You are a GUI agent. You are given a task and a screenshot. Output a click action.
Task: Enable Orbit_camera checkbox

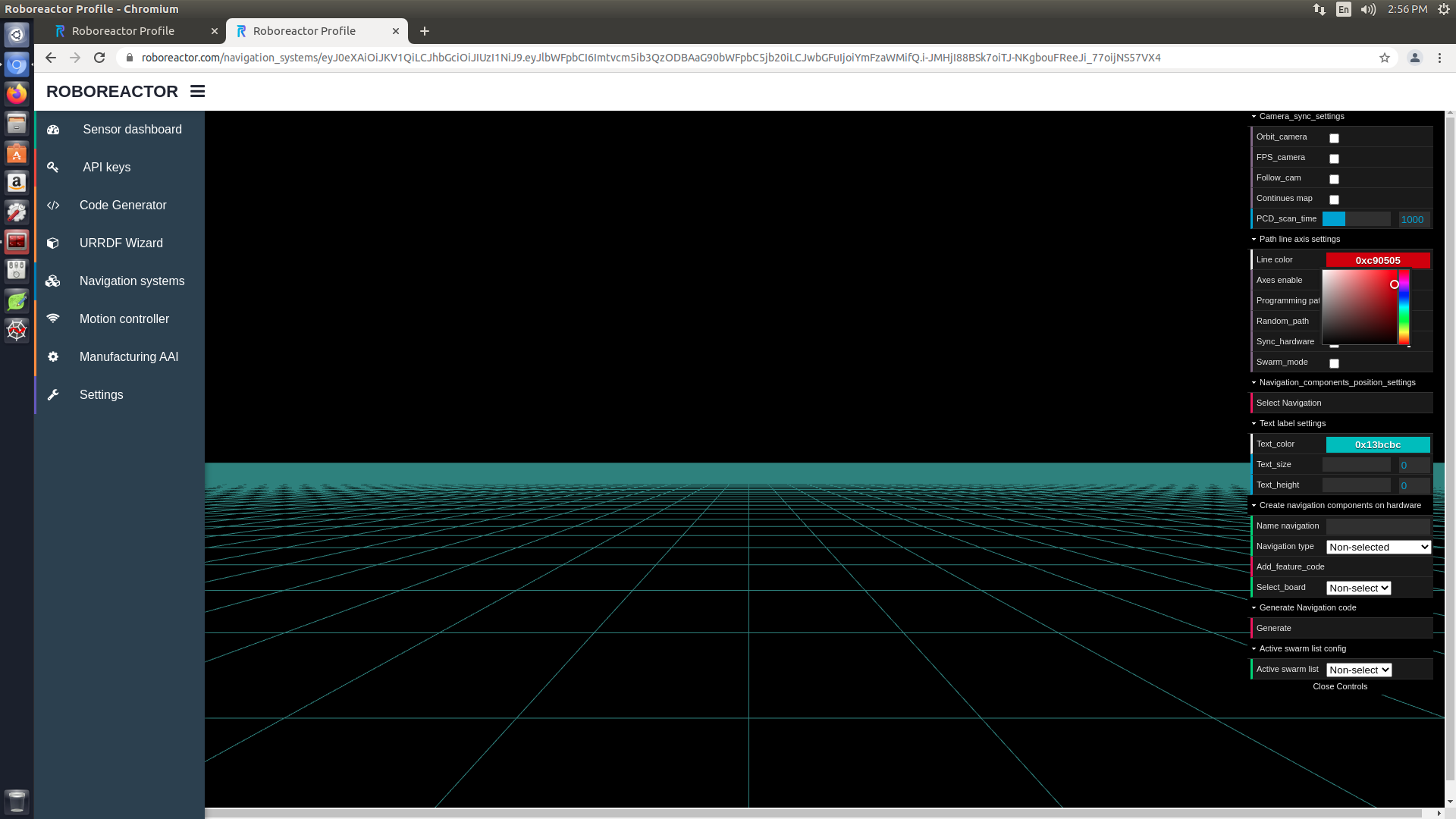(x=1334, y=138)
